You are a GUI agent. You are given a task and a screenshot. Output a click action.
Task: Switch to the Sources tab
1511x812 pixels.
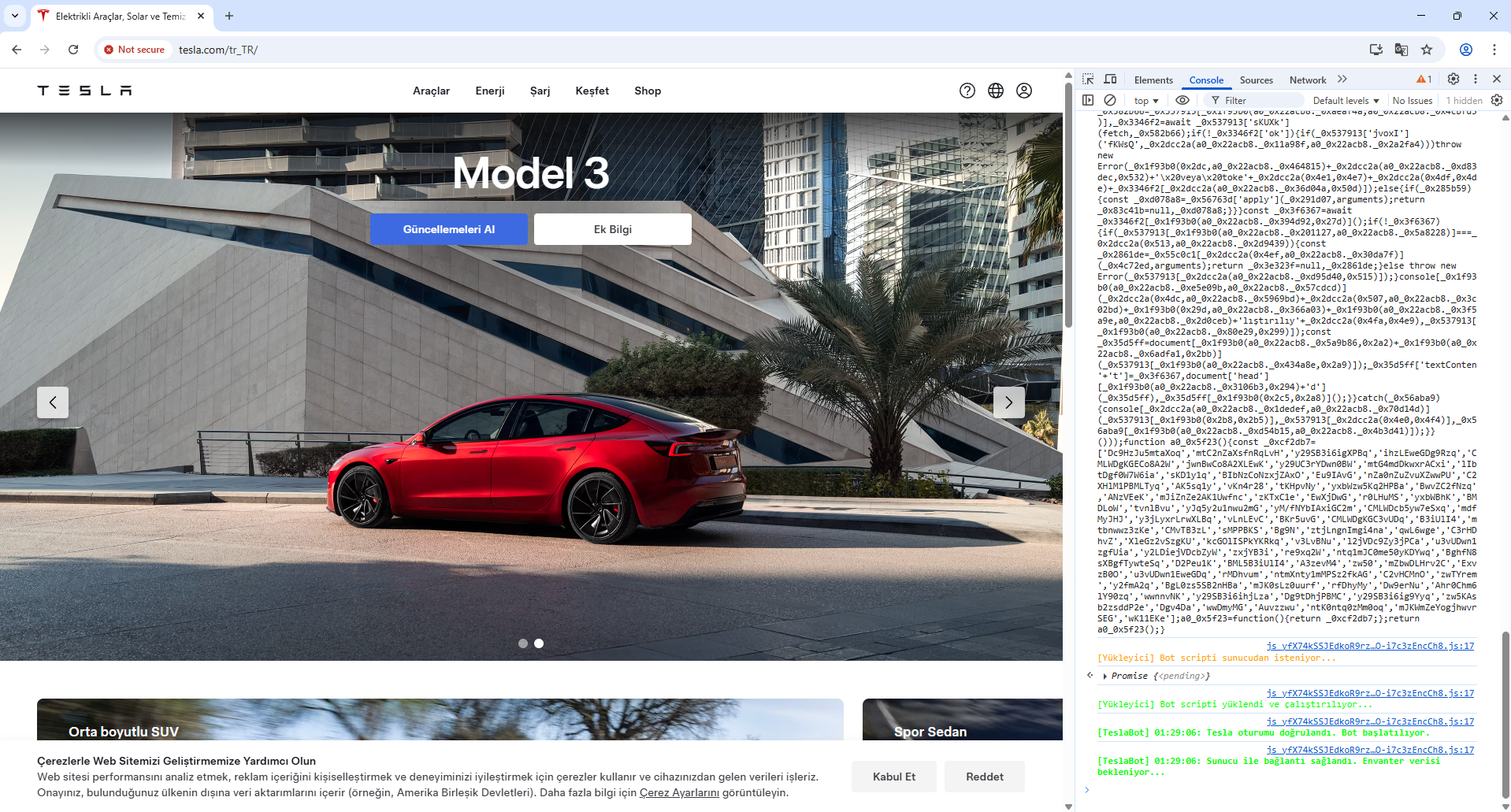click(x=1256, y=80)
